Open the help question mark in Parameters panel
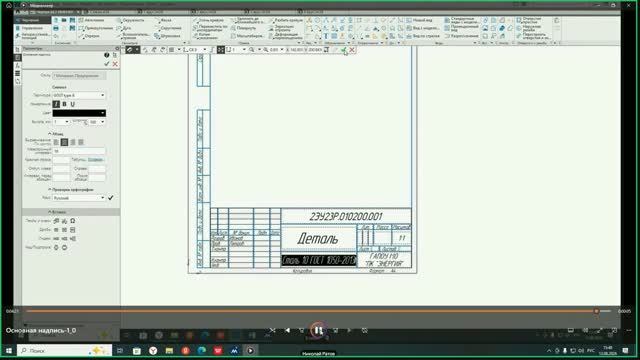640x360 pixels. [107, 55]
